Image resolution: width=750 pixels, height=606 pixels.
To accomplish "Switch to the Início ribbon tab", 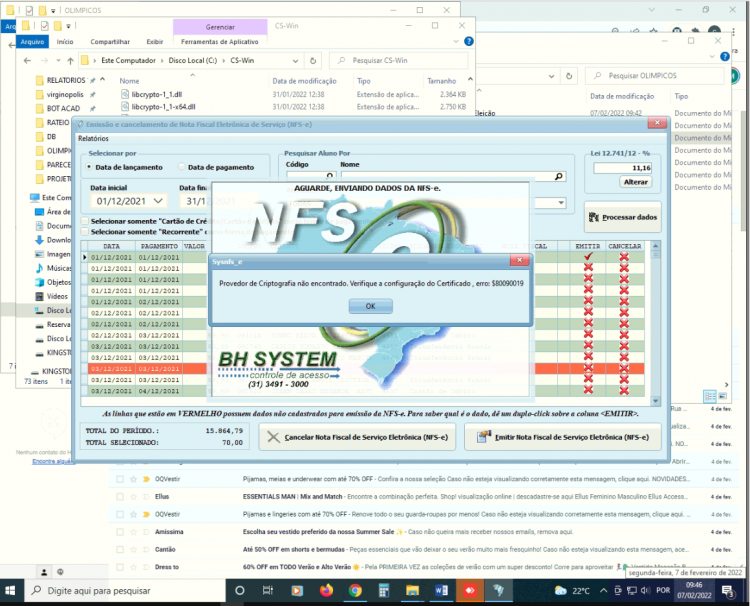I will pos(65,42).
